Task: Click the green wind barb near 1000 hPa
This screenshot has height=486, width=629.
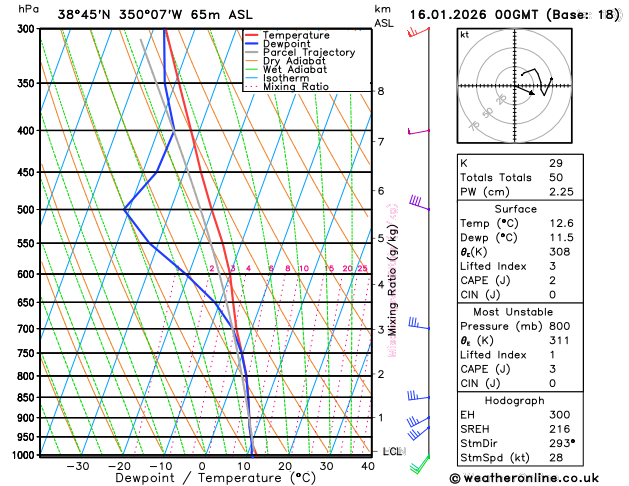Action: [419, 465]
